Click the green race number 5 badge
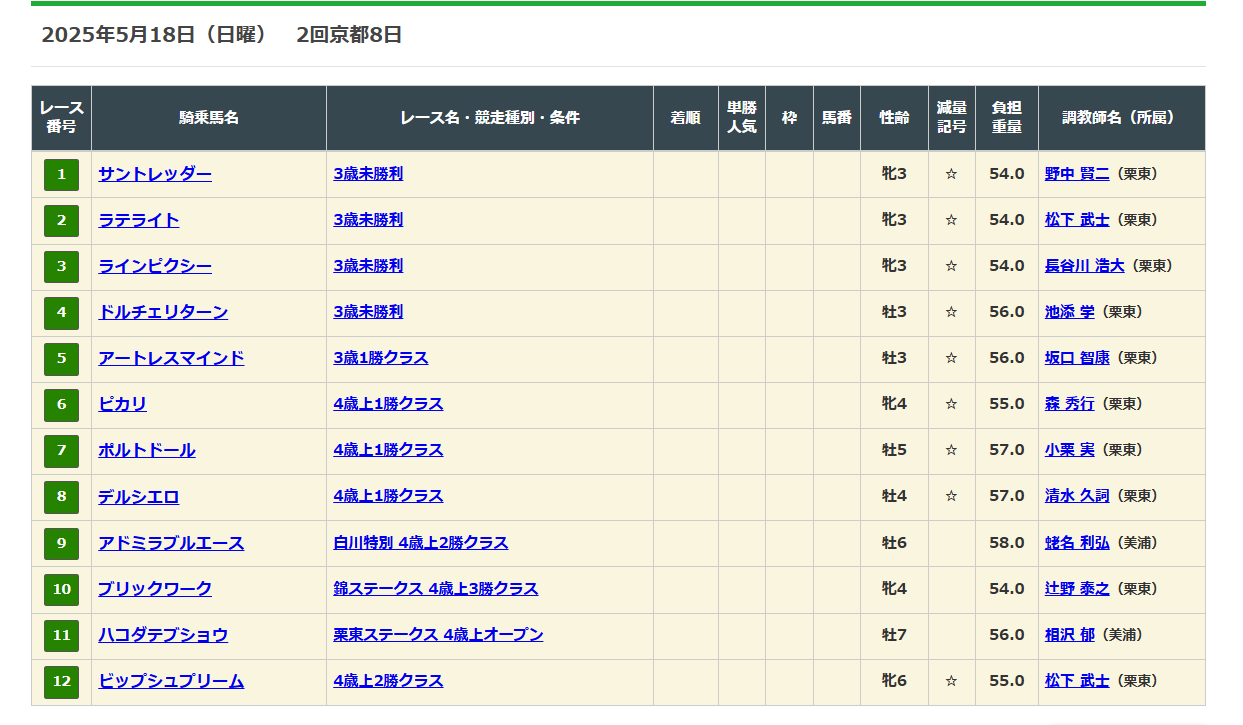Image resolution: width=1243 pixels, height=725 pixels. 61,358
